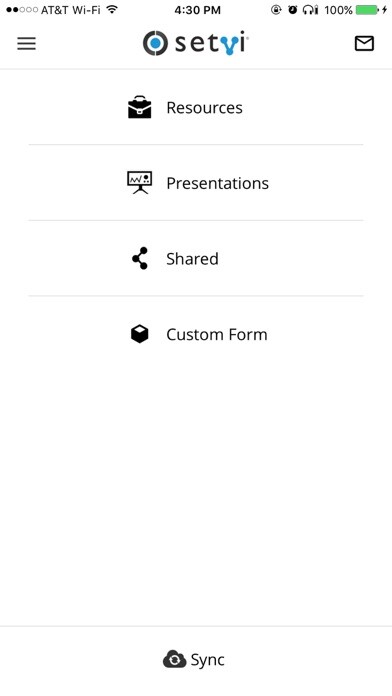The image size is (392, 696).
Task: Open the mail envelope icon
Action: [x=364, y=44]
